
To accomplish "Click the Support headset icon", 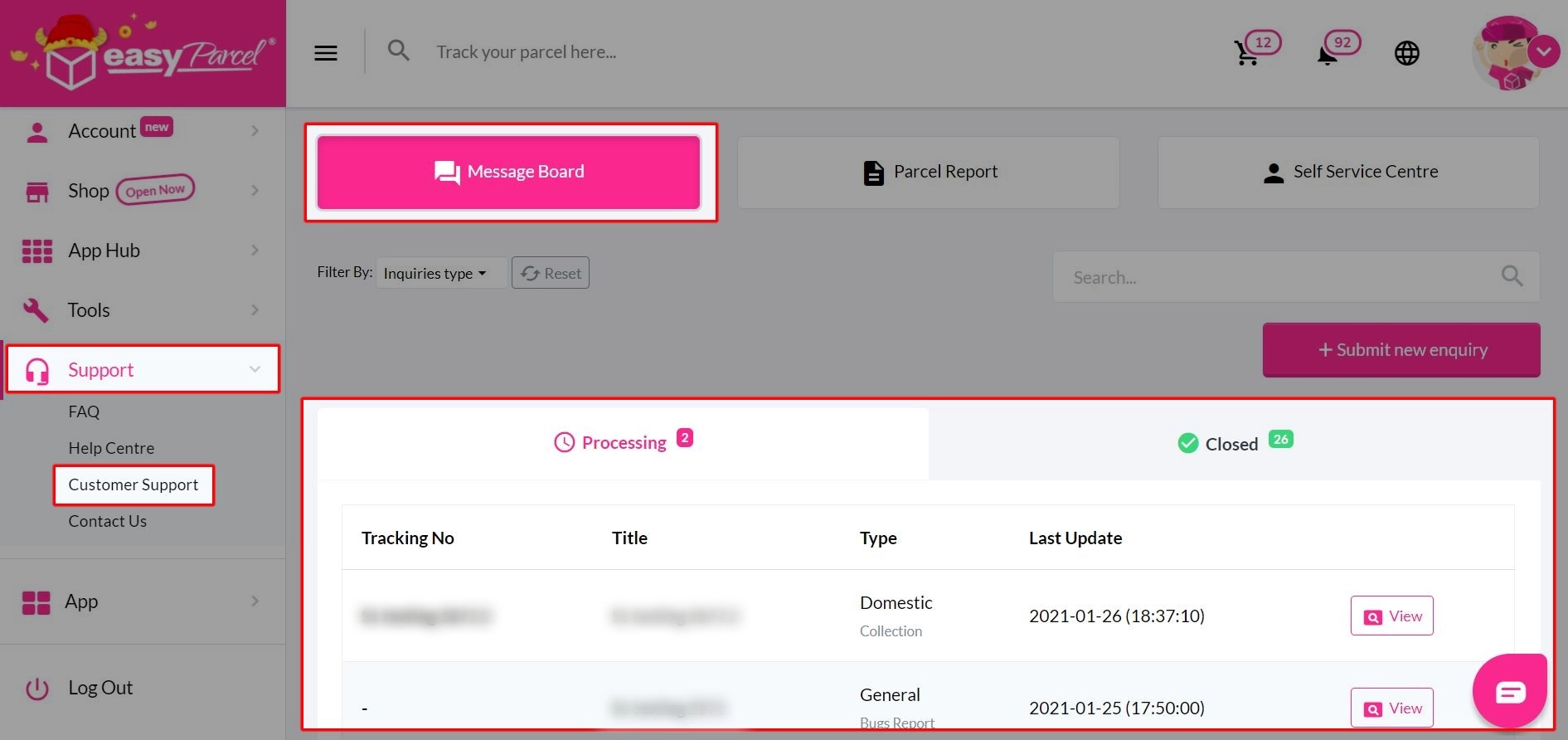I will (x=36, y=370).
